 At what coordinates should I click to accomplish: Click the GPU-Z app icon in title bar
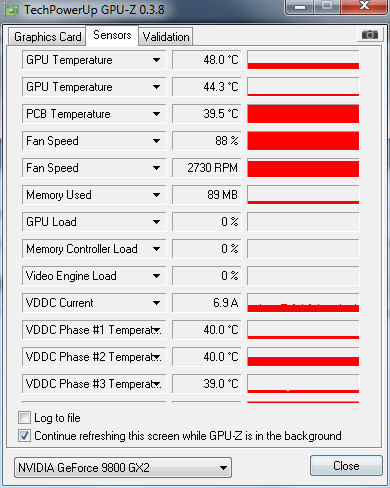(12, 10)
